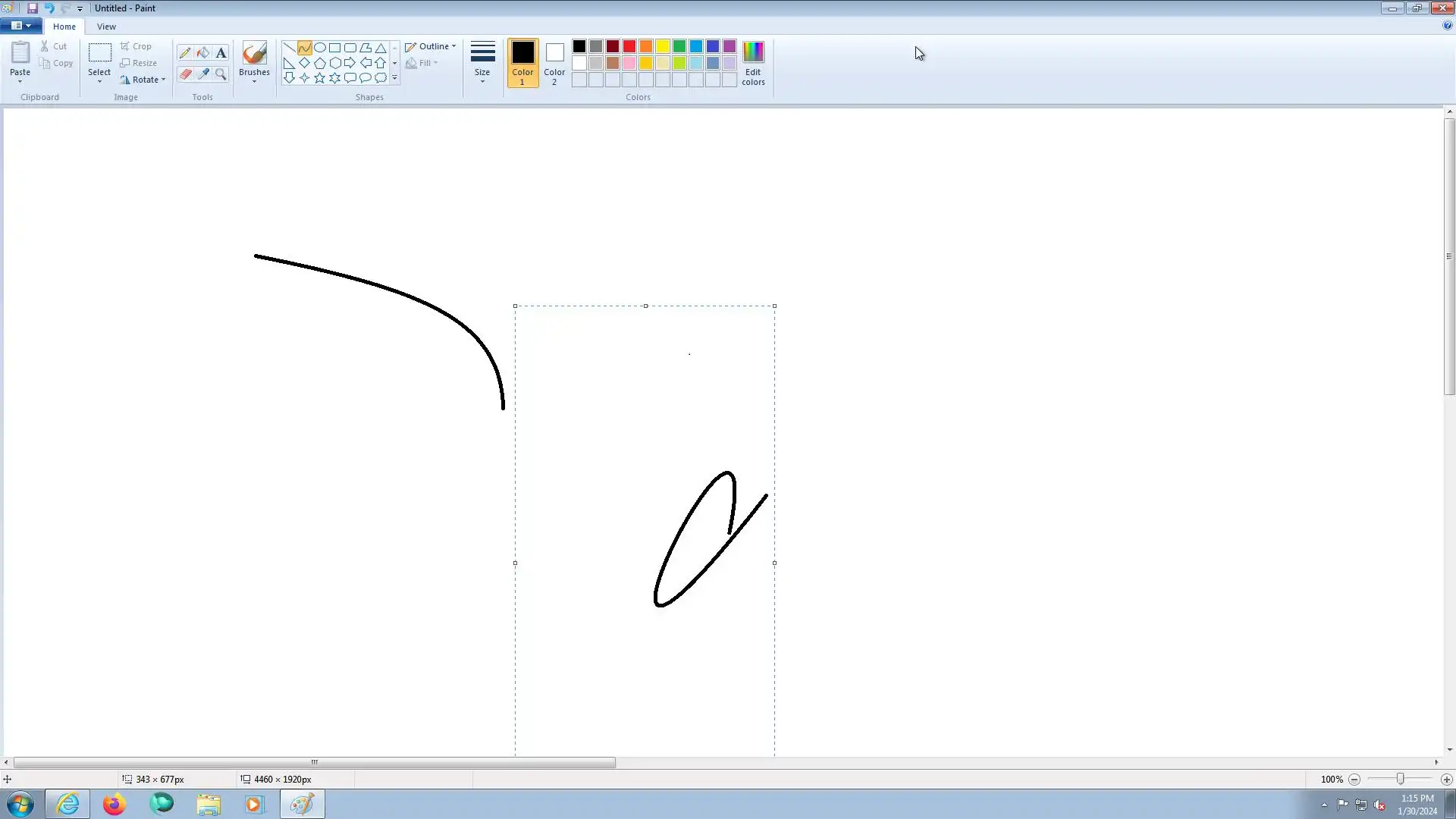Select the Pencil tool
The height and width of the screenshot is (819, 1456).
(x=185, y=53)
